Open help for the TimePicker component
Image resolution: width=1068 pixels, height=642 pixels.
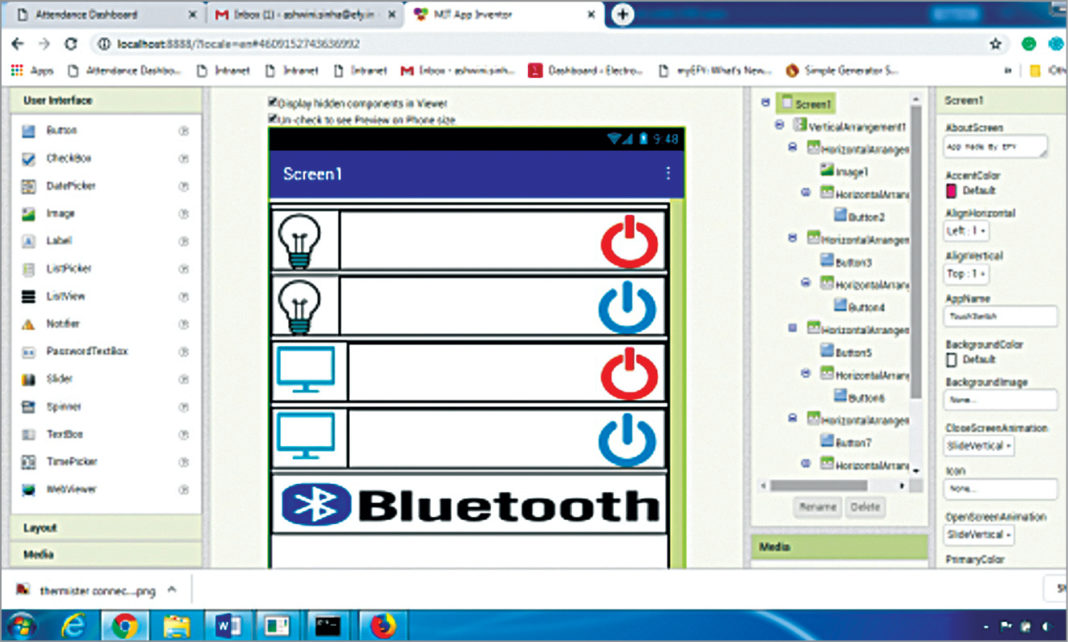pos(184,461)
